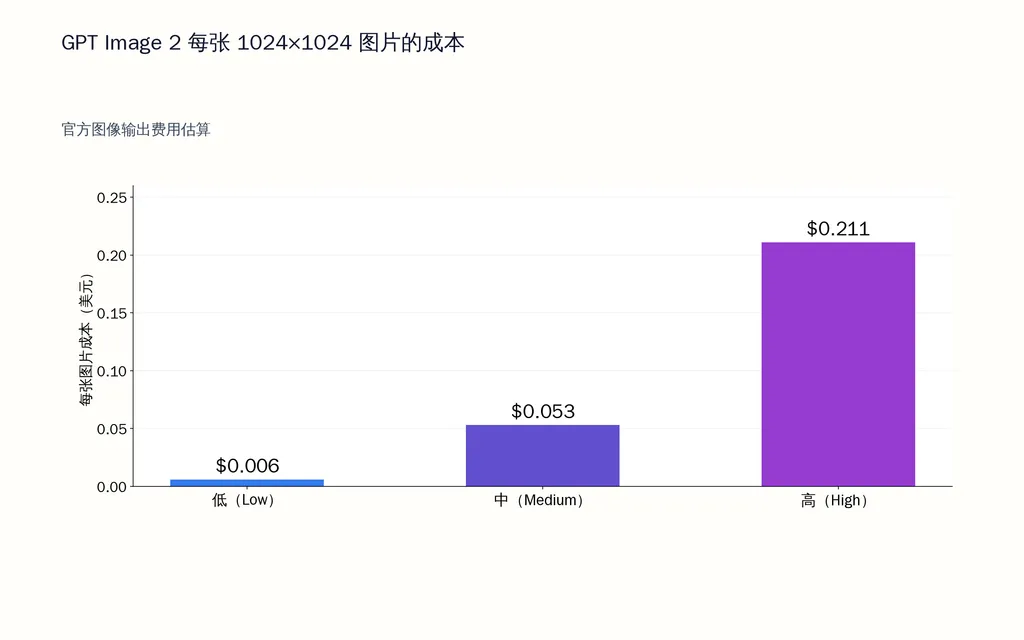Click the "$0.053" value label
This screenshot has width=1024, height=640.
pyautogui.click(x=543, y=411)
